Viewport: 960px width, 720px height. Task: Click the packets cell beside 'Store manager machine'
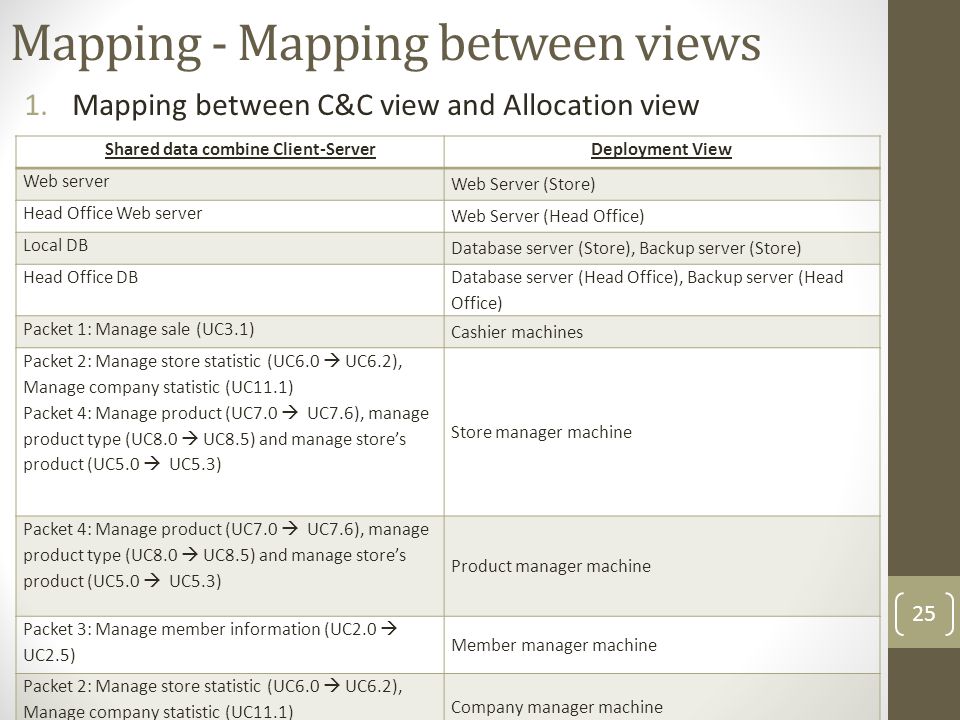(x=230, y=432)
